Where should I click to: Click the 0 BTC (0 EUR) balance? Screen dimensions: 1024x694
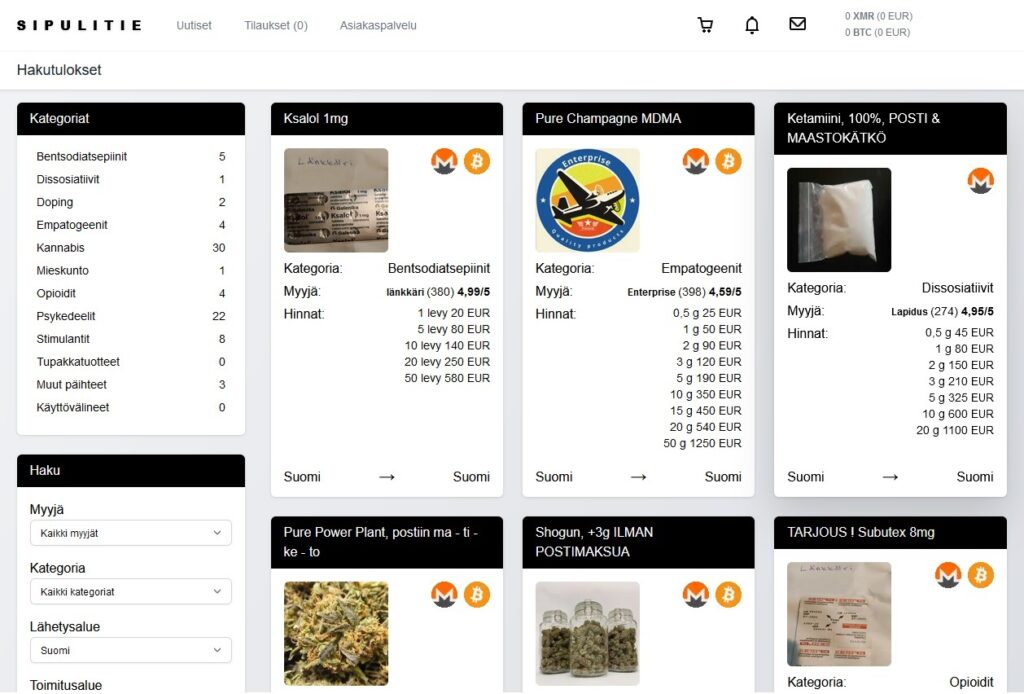coord(877,33)
